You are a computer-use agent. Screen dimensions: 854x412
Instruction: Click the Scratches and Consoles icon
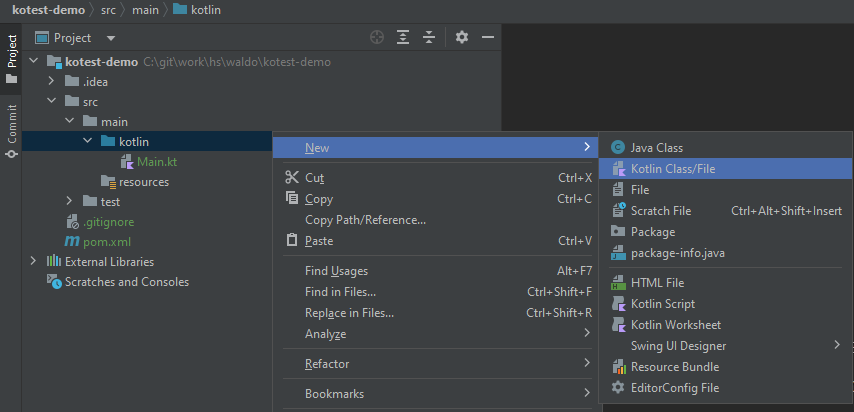(54, 282)
